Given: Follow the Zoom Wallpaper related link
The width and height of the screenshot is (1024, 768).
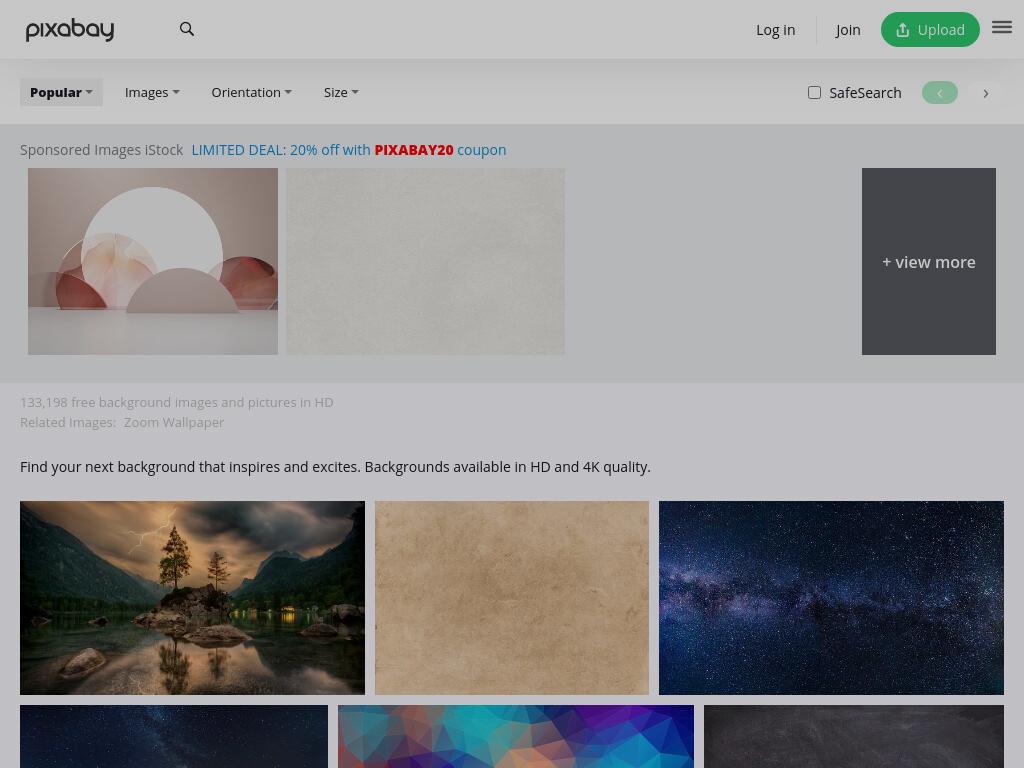Looking at the screenshot, I should click(174, 423).
